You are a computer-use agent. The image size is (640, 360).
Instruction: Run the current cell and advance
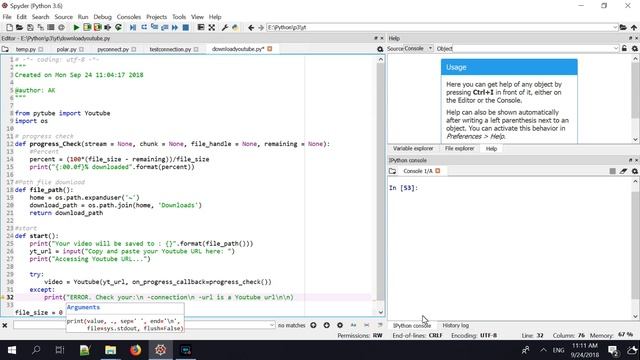tap(97, 27)
